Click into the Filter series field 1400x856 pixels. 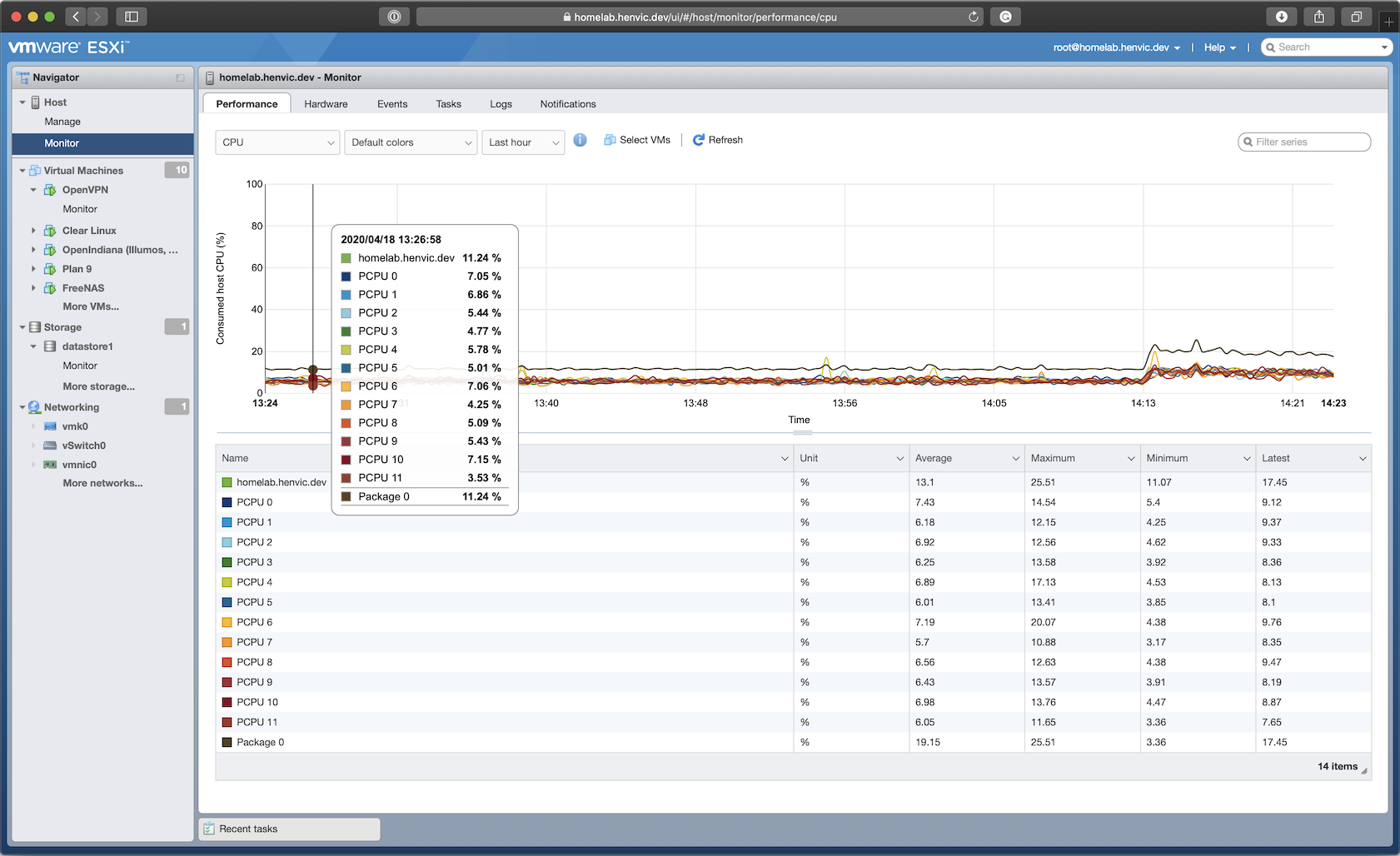1304,142
